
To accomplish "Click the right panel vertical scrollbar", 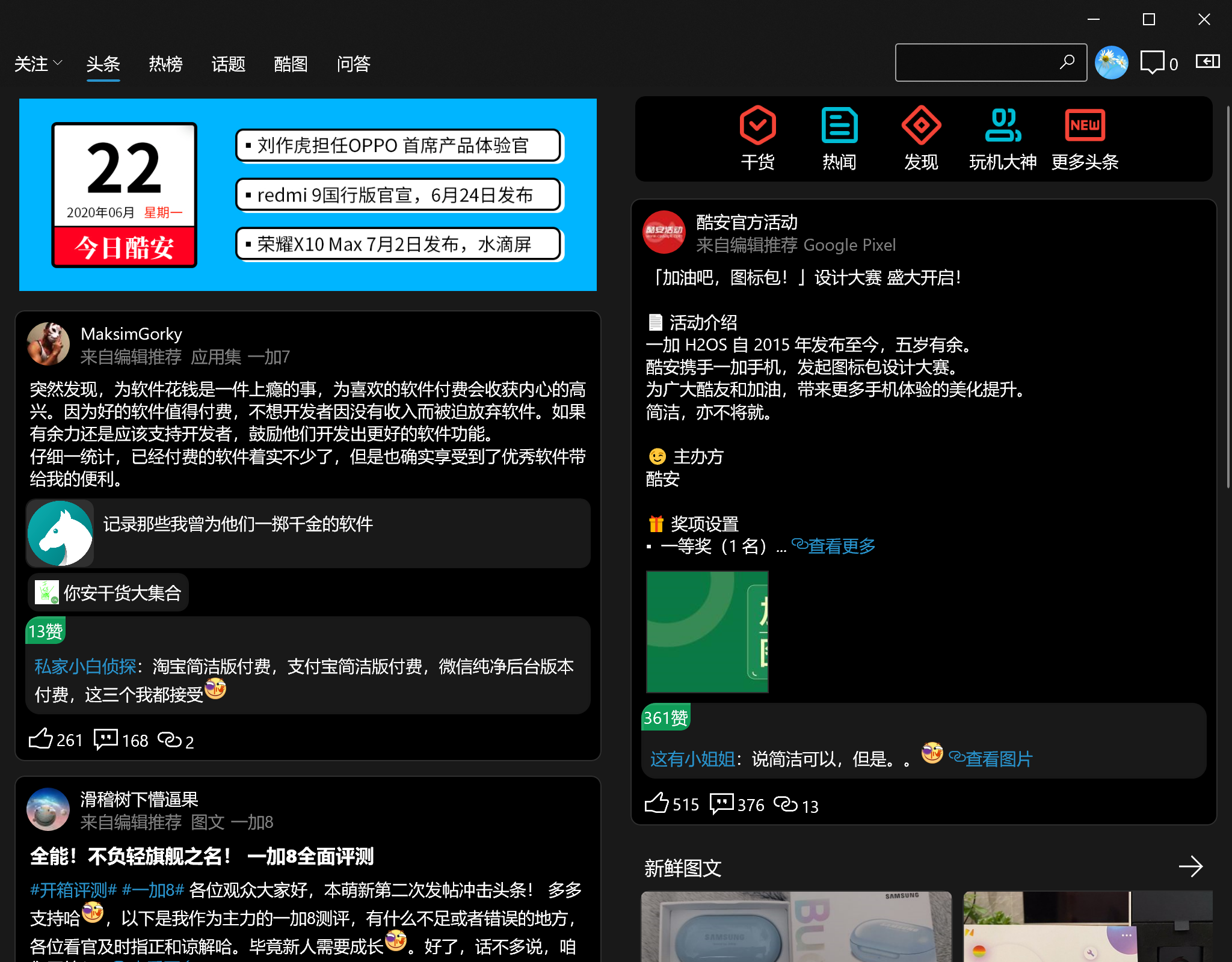I will click(x=1228, y=298).
